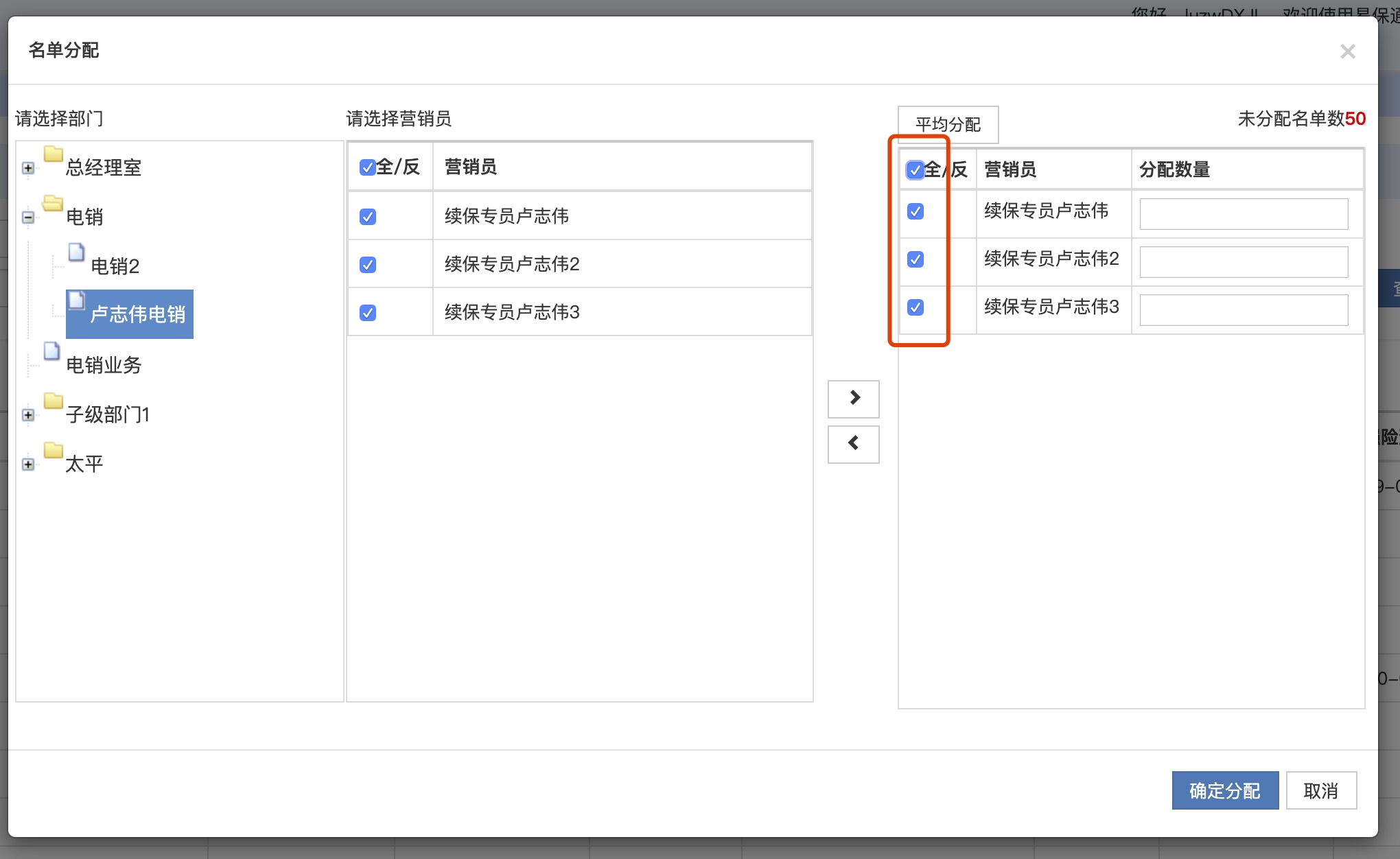Uncheck 续保专员卢志伟2 in the middle list
The width and height of the screenshot is (1400, 859).
[368, 265]
